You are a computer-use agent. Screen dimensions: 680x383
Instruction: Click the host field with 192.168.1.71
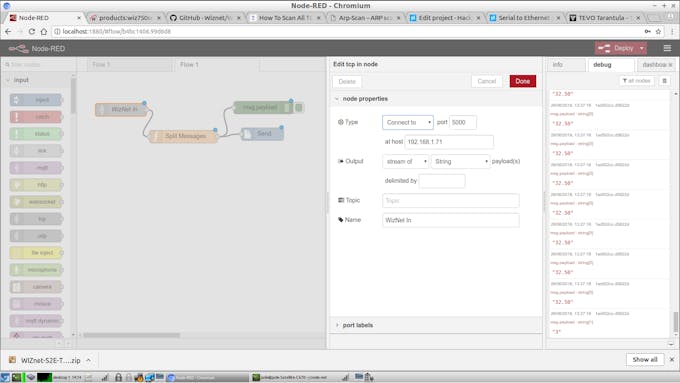click(449, 142)
